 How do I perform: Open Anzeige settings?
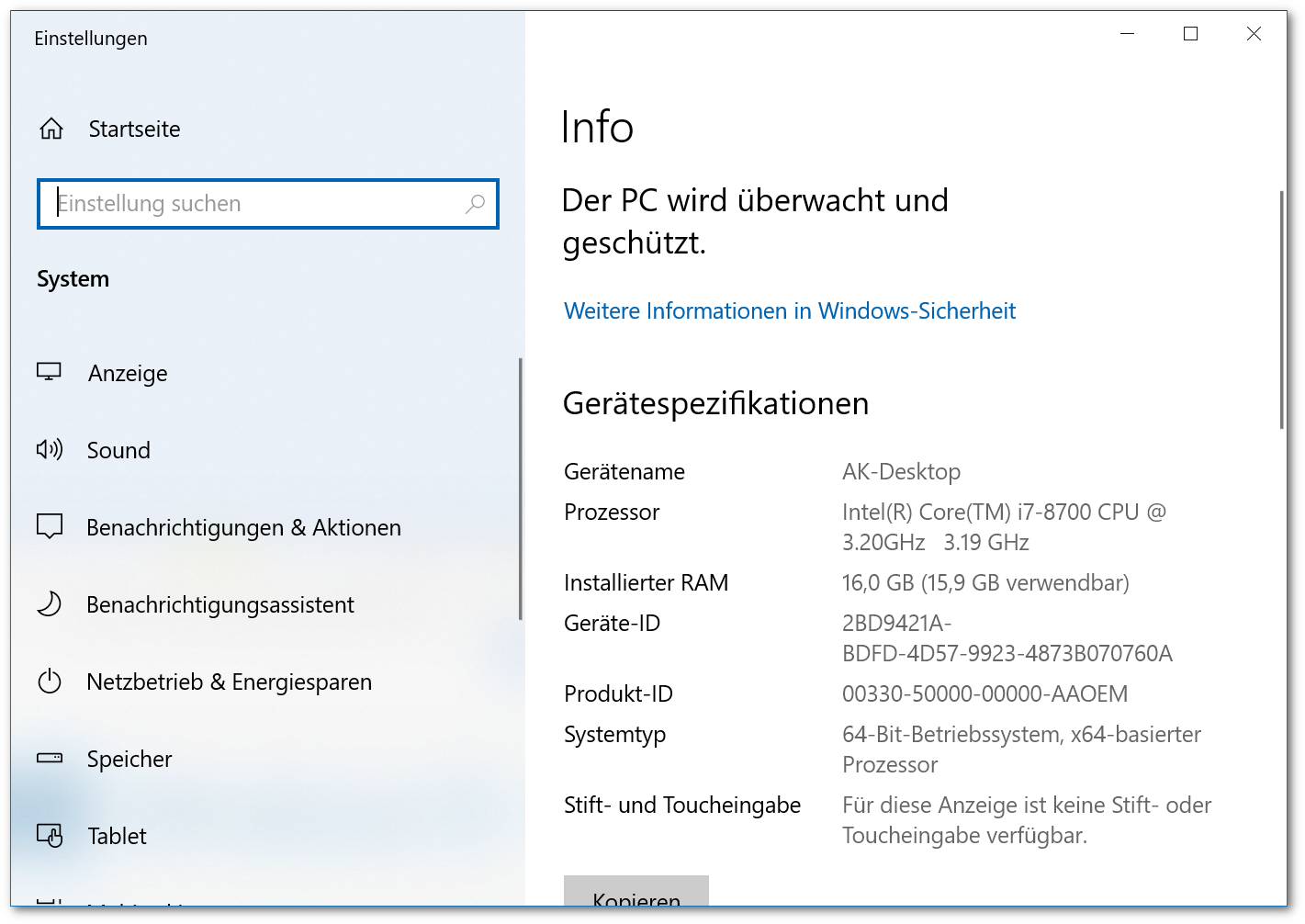pyautogui.click(x=128, y=373)
